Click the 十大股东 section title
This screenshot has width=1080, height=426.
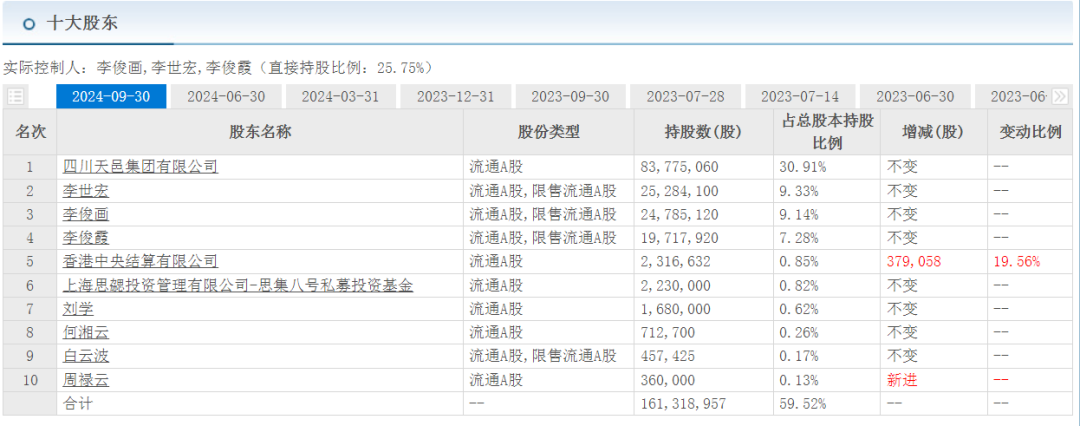pos(82,23)
